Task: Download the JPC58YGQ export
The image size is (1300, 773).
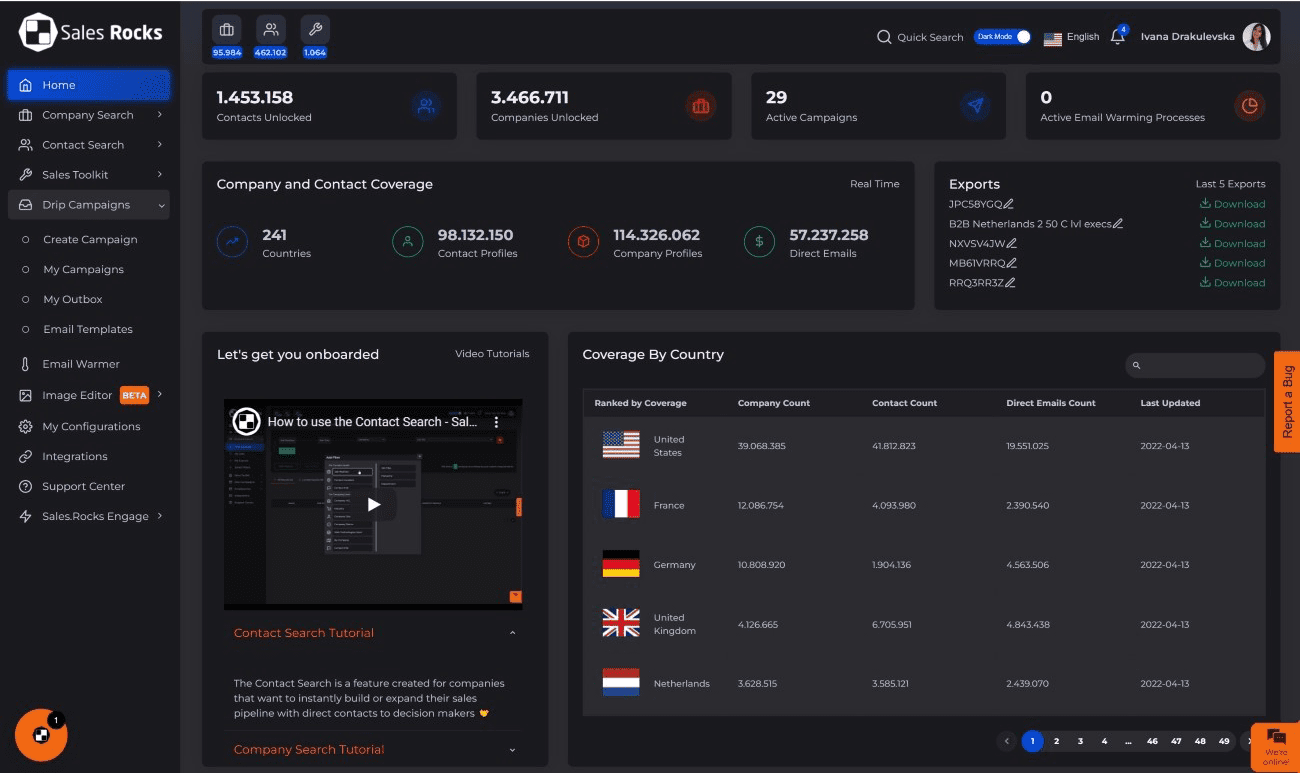Action: point(1232,204)
